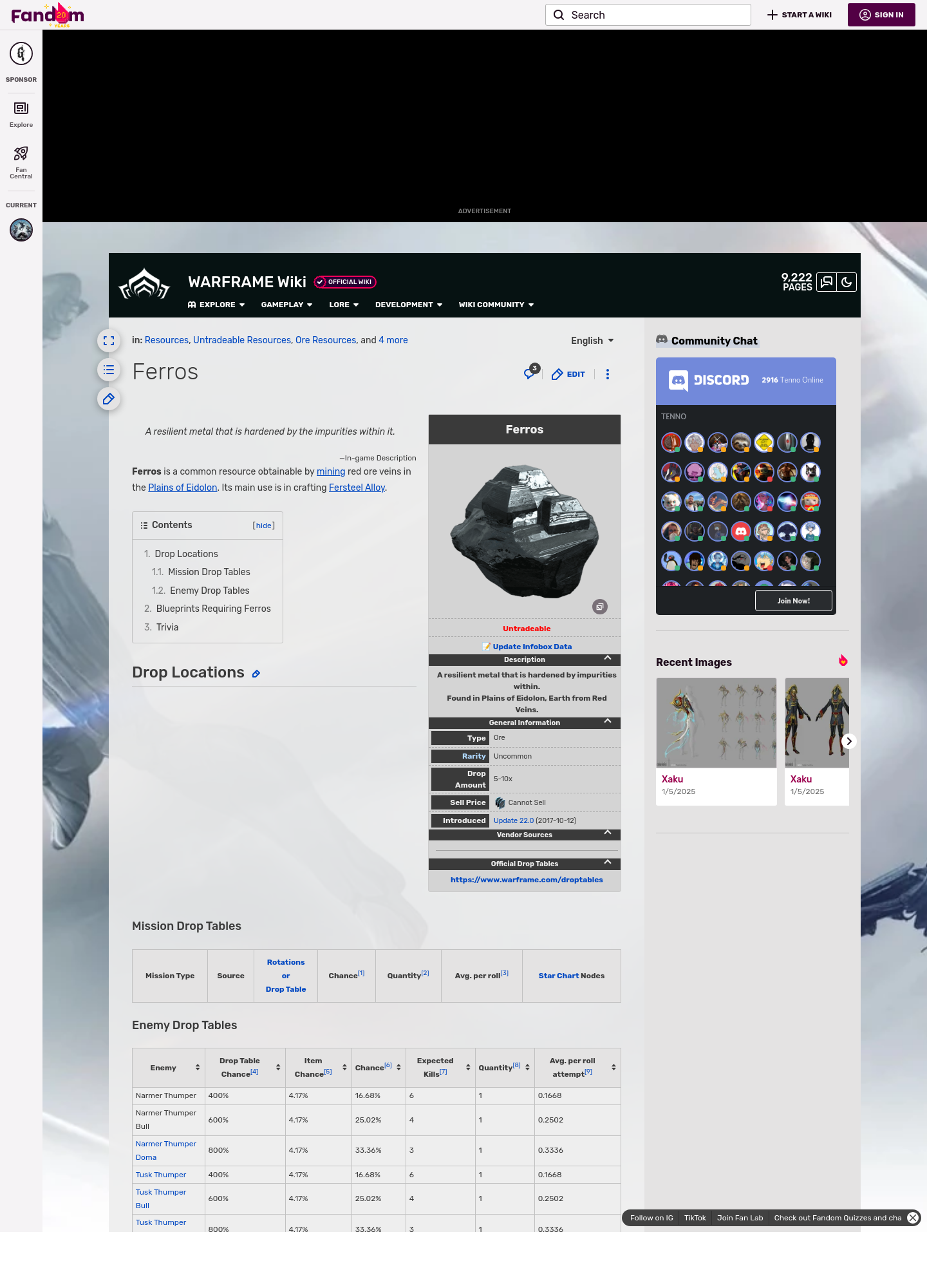
Task: Expand the WIKI COMMUNITY nav menu
Action: click(496, 305)
